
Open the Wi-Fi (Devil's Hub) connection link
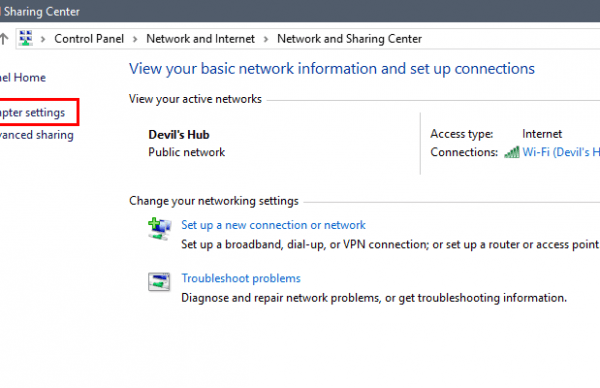click(561, 152)
